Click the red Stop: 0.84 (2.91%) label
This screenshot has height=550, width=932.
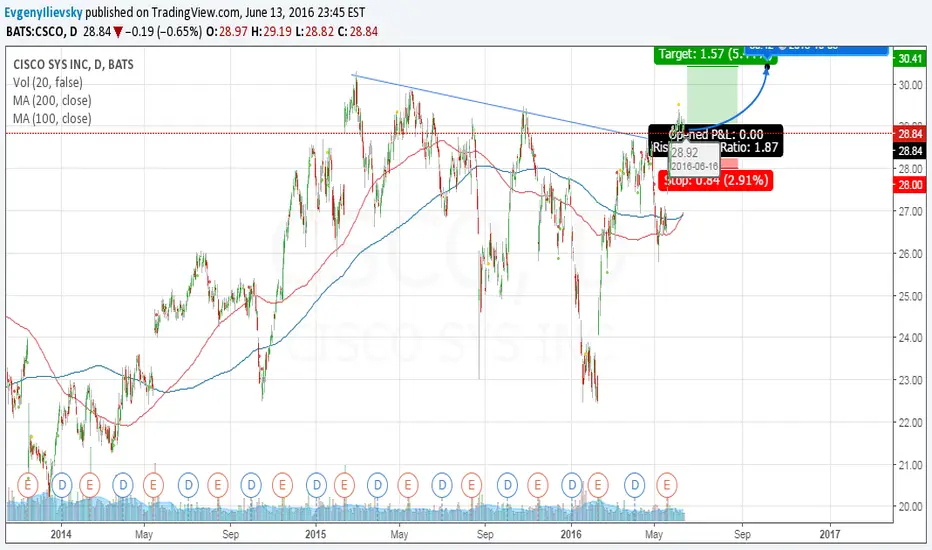pos(715,180)
